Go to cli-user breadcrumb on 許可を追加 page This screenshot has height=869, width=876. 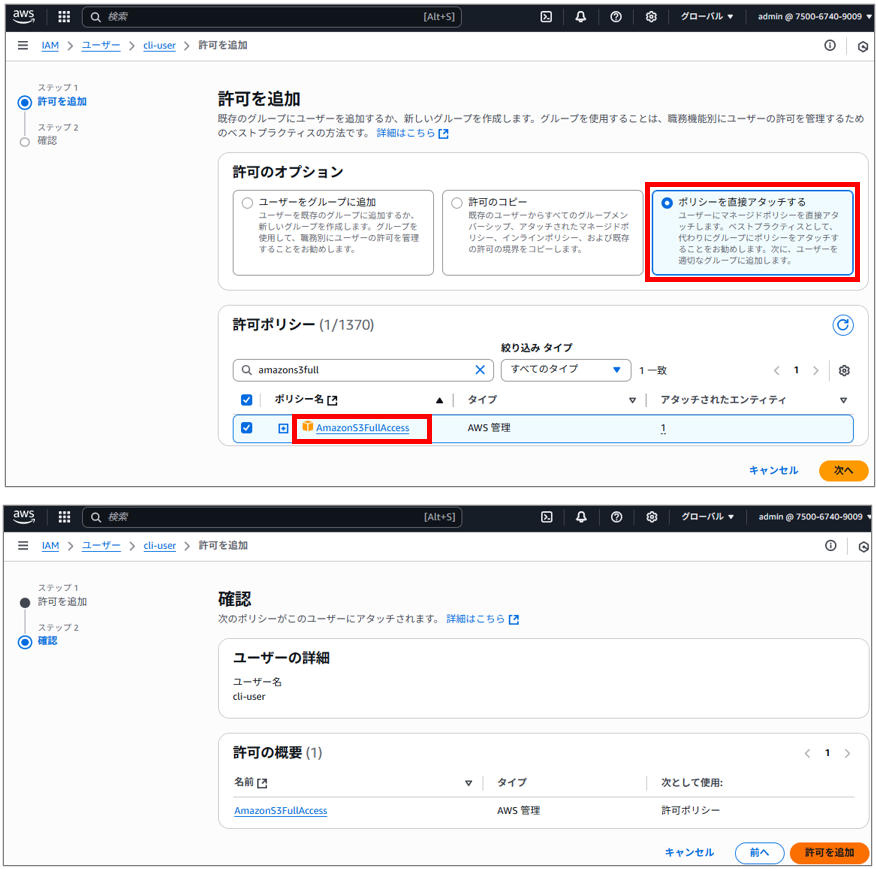click(x=159, y=45)
